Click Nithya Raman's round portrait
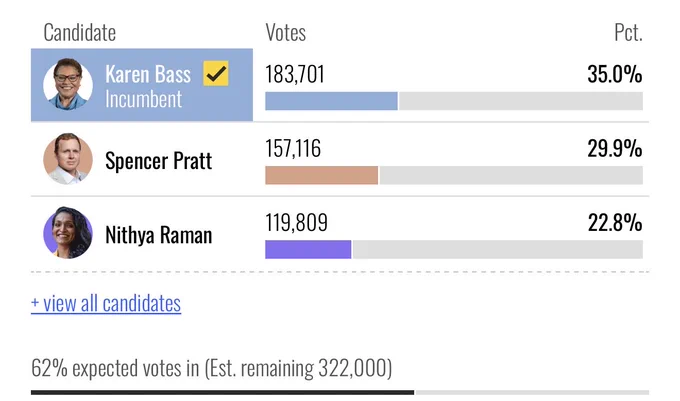The height and width of the screenshot is (401, 680). pyautogui.click(x=68, y=233)
